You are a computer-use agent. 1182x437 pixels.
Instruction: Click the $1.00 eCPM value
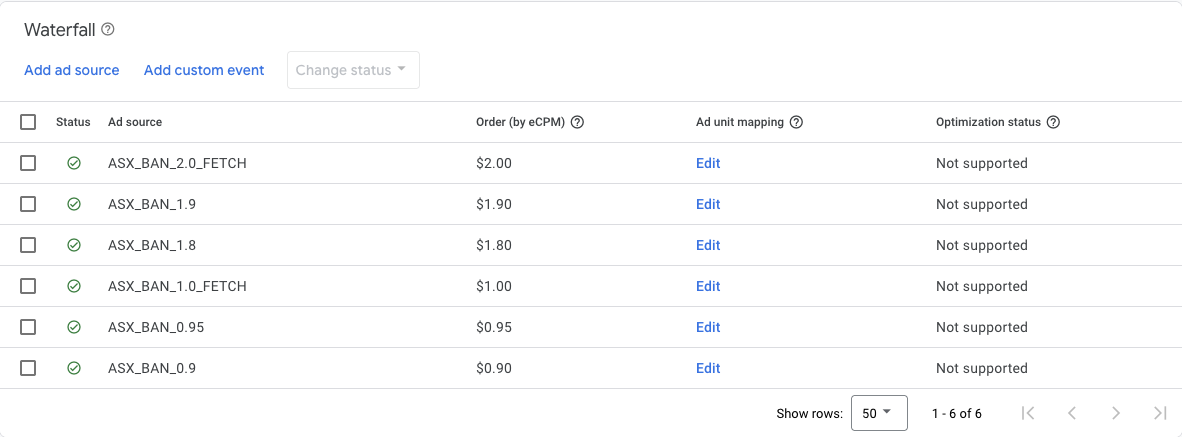pyautogui.click(x=494, y=286)
